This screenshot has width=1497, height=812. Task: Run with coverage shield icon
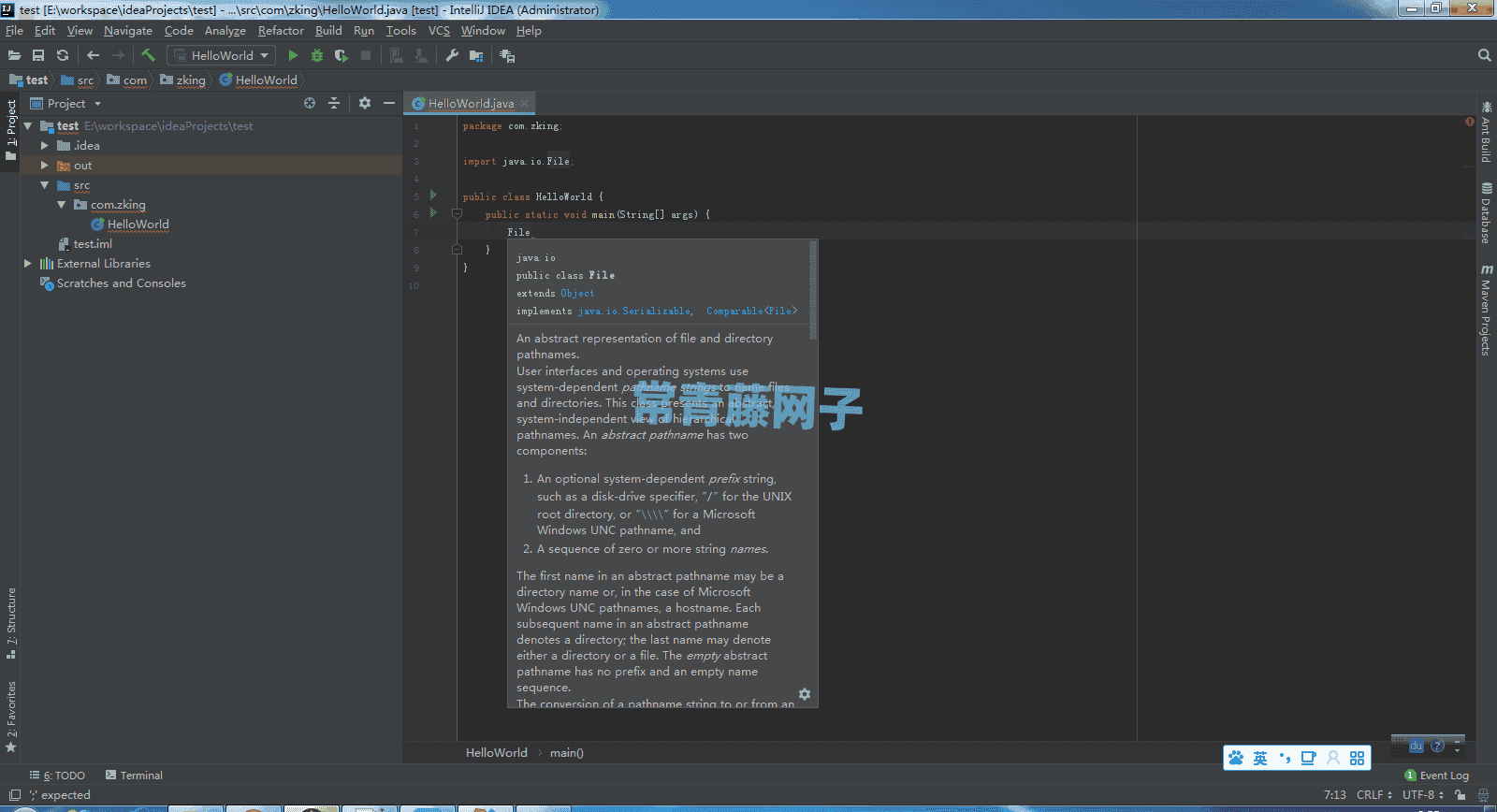click(342, 56)
